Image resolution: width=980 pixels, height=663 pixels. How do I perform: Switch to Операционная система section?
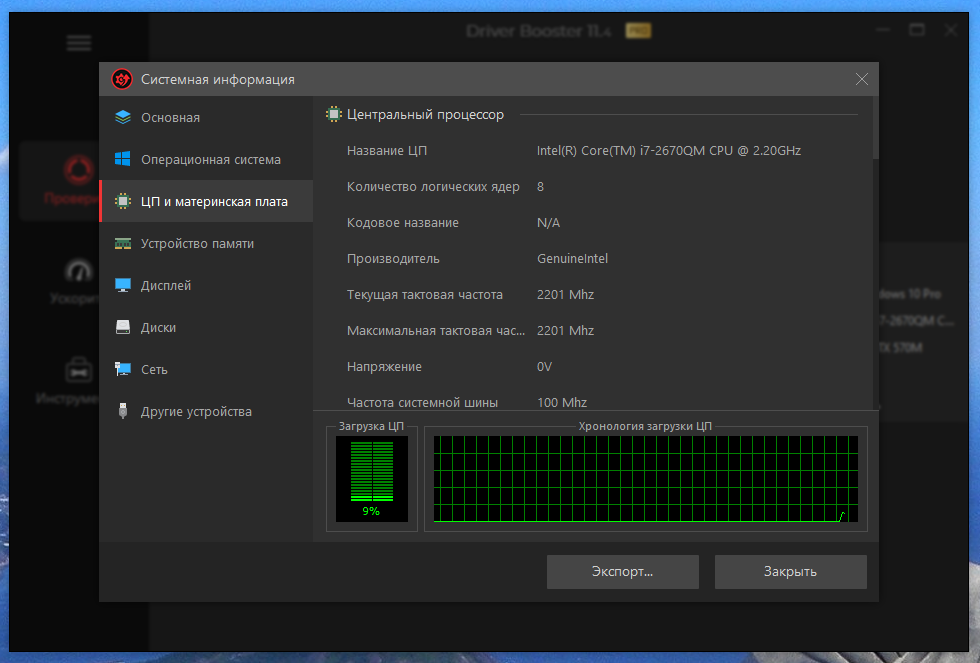tap(206, 159)
